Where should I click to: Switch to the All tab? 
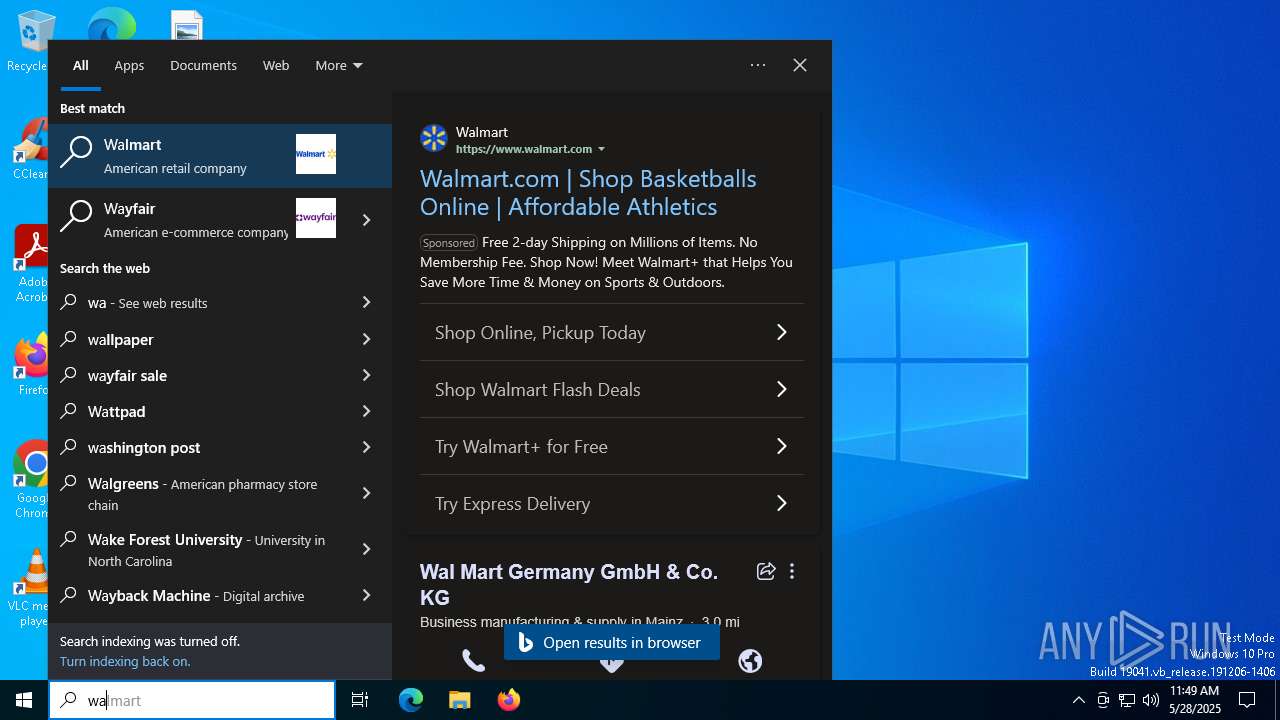(81, 65)
